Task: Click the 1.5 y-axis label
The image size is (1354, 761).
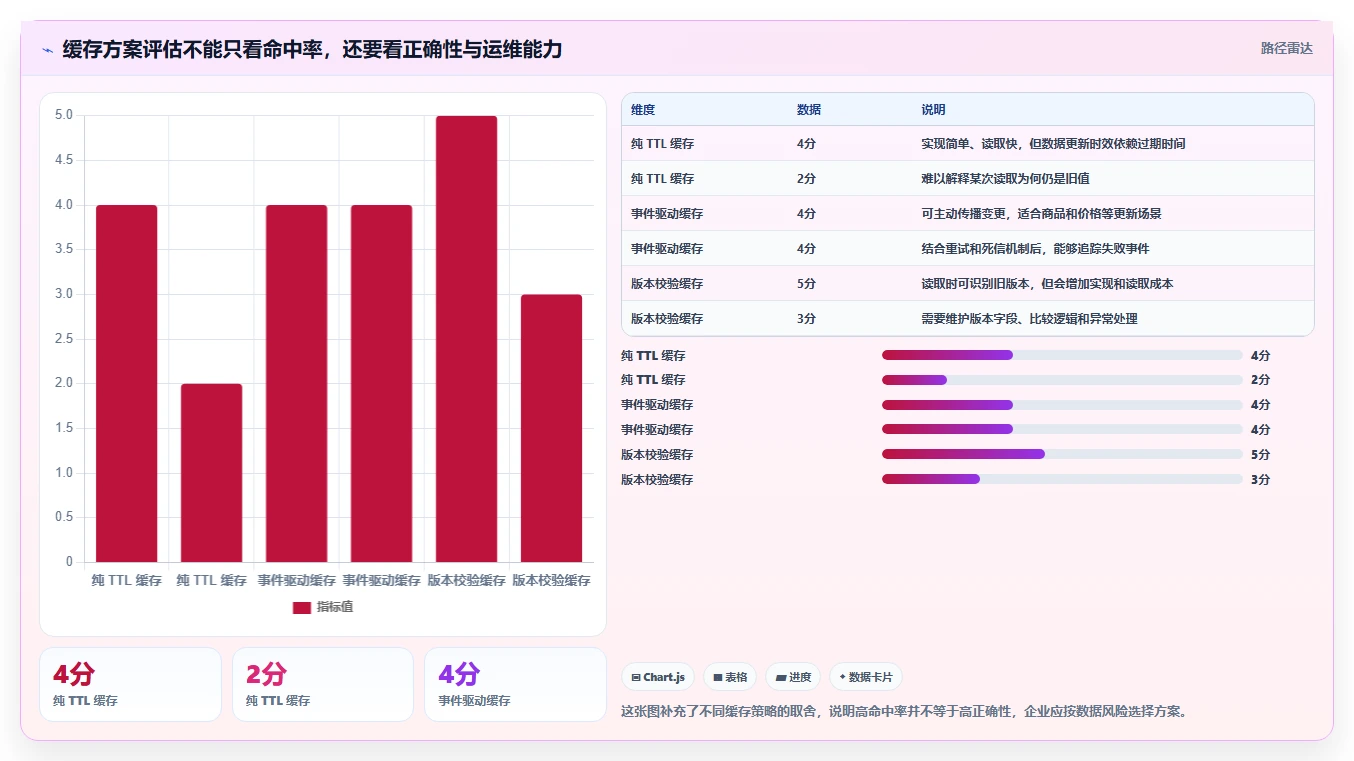Action: 64,428
